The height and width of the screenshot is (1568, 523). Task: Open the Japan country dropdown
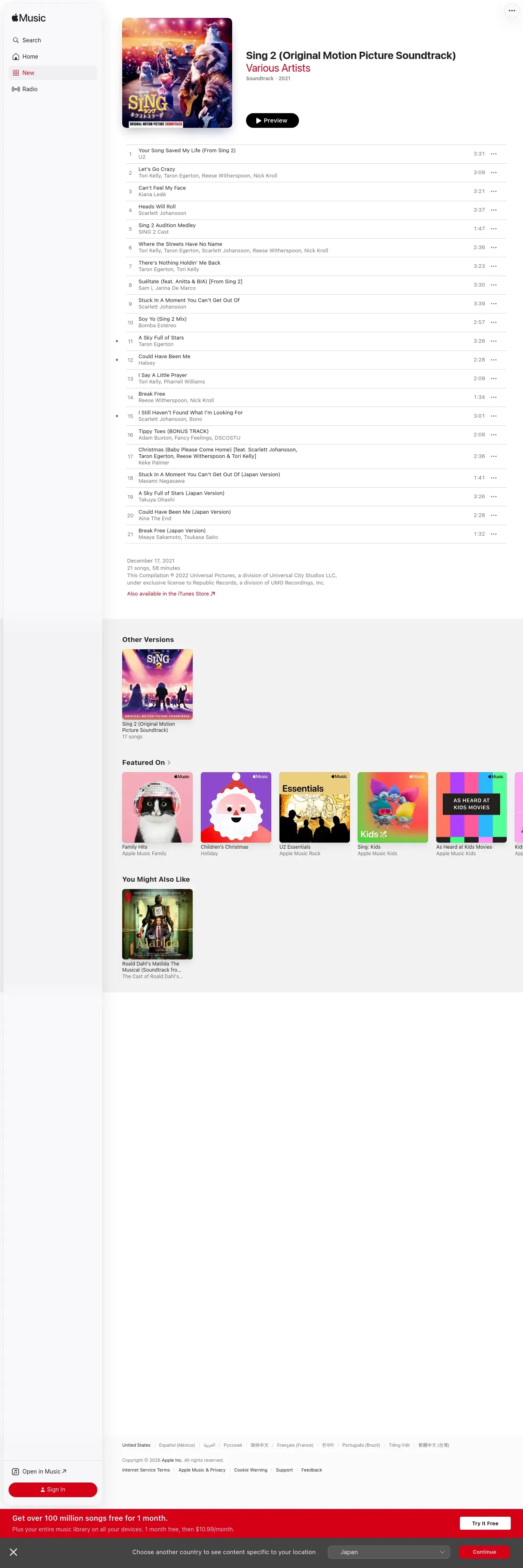[389, 1552]
